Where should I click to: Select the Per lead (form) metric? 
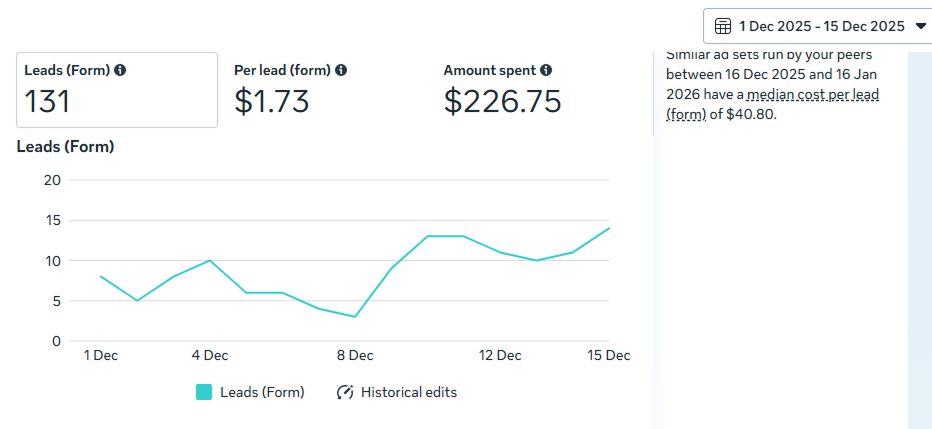[x=290, y=90]
